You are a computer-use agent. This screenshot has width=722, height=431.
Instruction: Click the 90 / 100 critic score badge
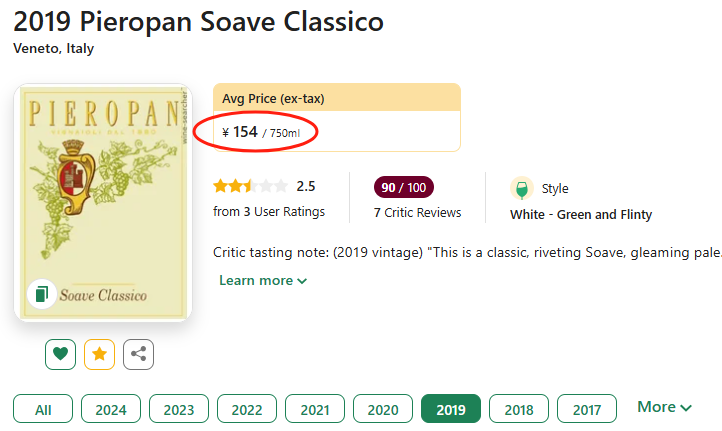[x=404, y=187]
